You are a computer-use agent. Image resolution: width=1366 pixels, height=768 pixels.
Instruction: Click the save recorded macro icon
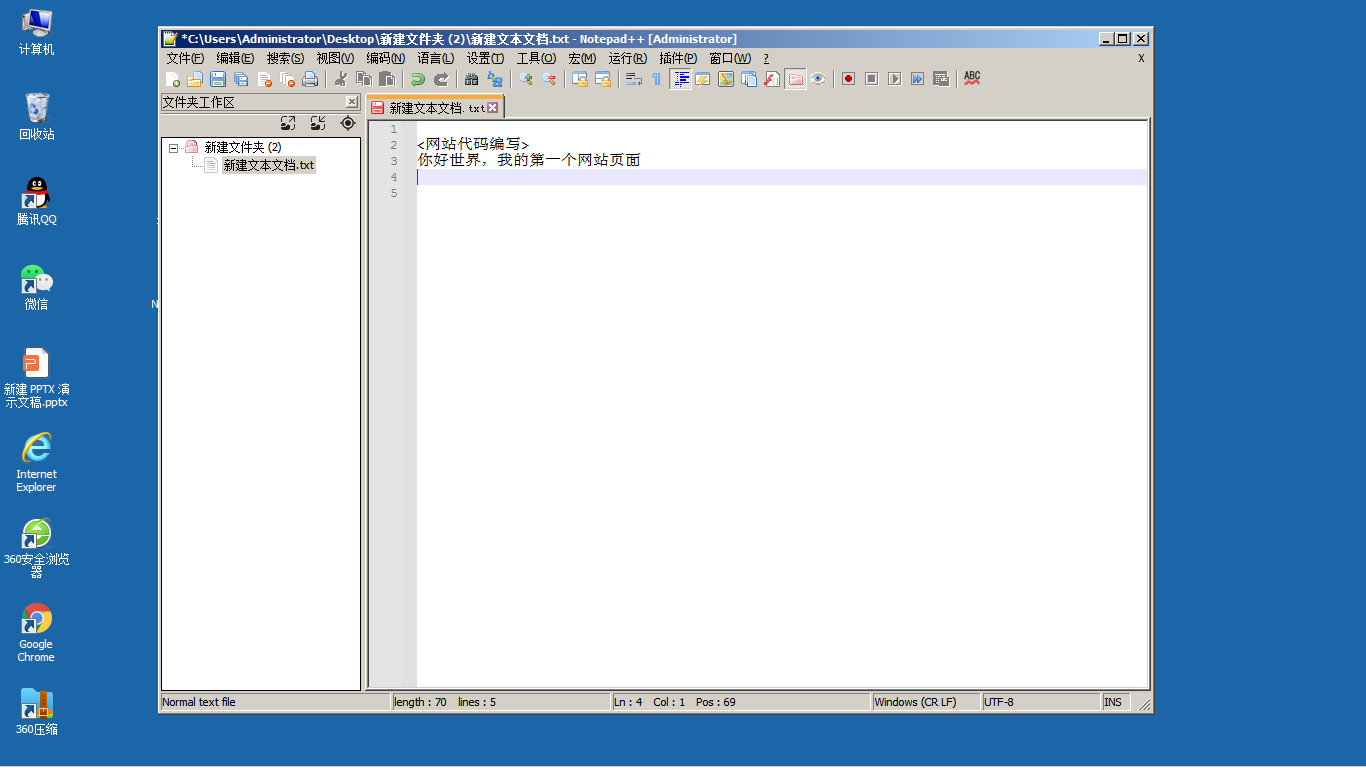pos(941,79)
